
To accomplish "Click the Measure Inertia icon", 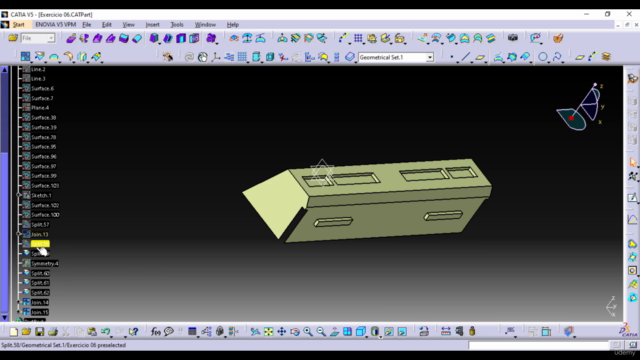I will [472, 331].
